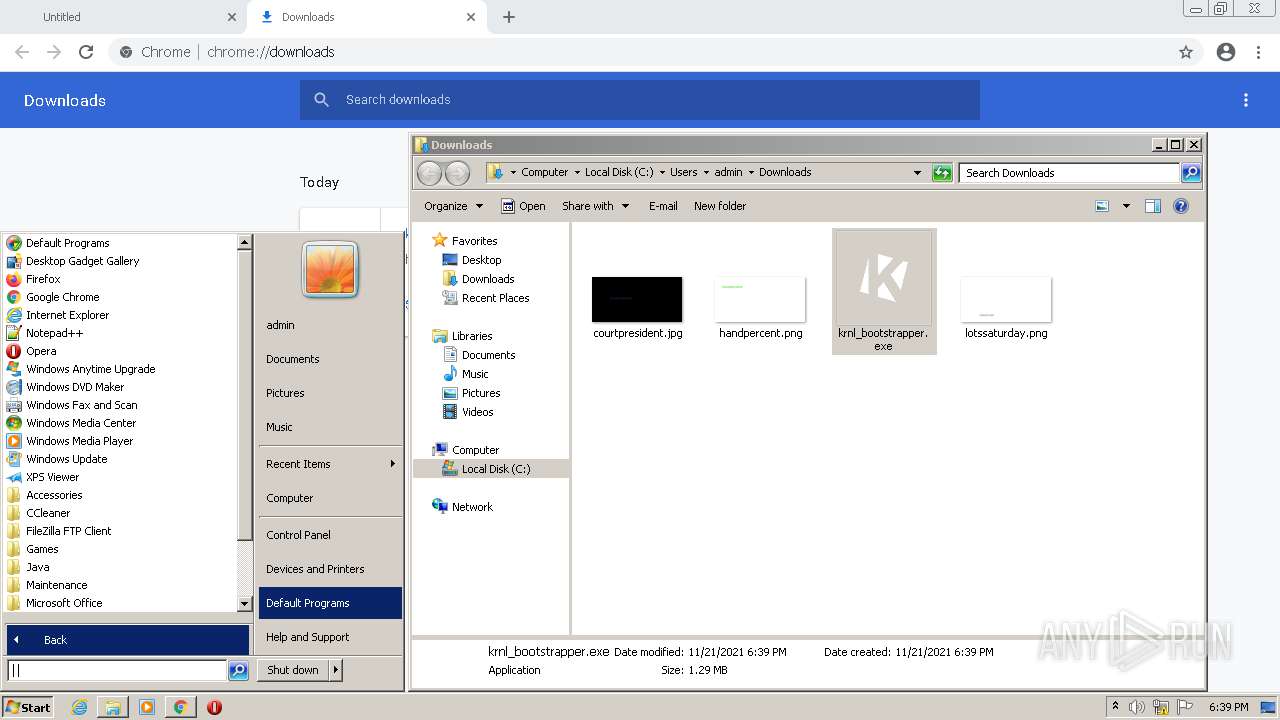Select handpercent.png file

tap(760, 309)
